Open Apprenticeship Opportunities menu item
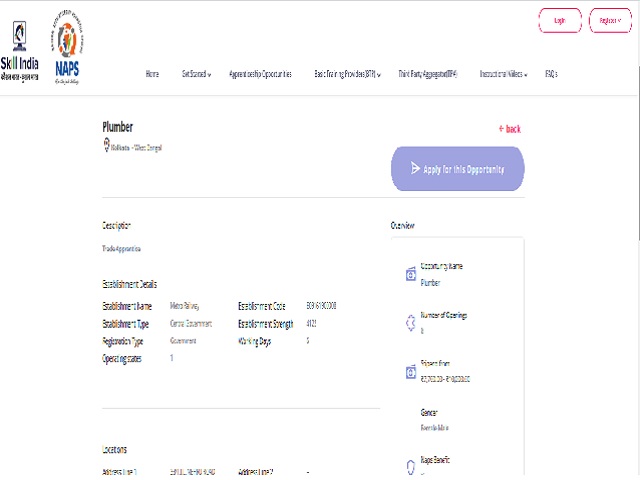Image resolution: width=640 pixels, height=480 pixels. click(260, 74)
